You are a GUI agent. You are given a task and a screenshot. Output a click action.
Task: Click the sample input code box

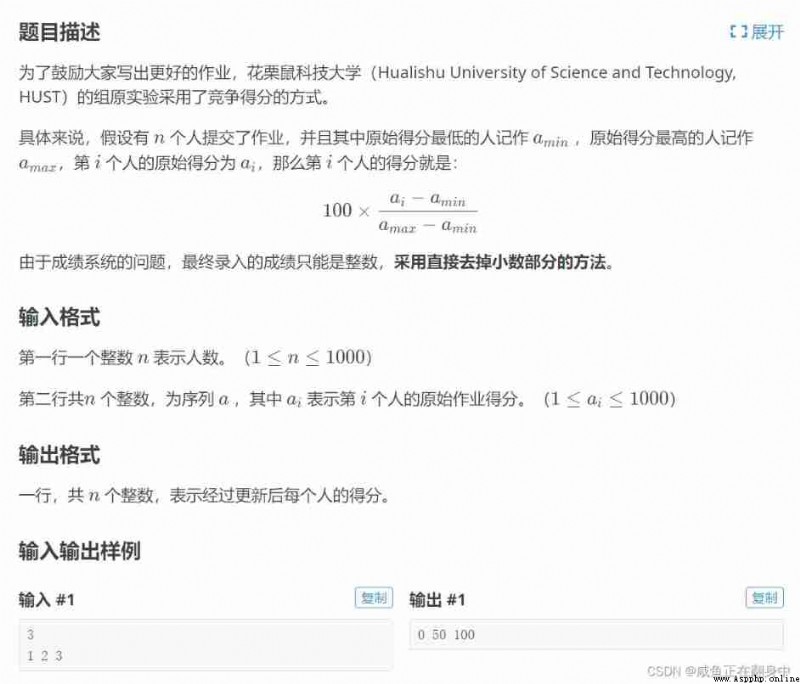click(206, 645)
